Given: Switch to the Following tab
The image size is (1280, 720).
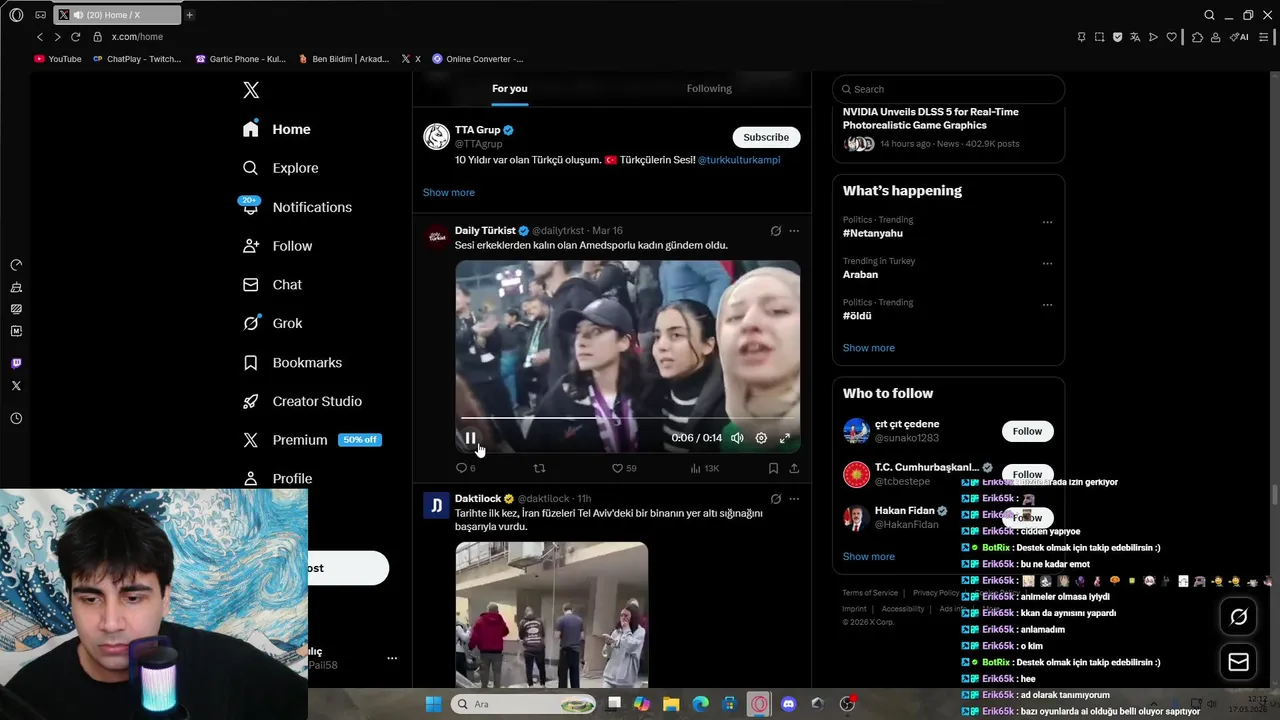Looking at the screenshot, I should tap(709, 89).
